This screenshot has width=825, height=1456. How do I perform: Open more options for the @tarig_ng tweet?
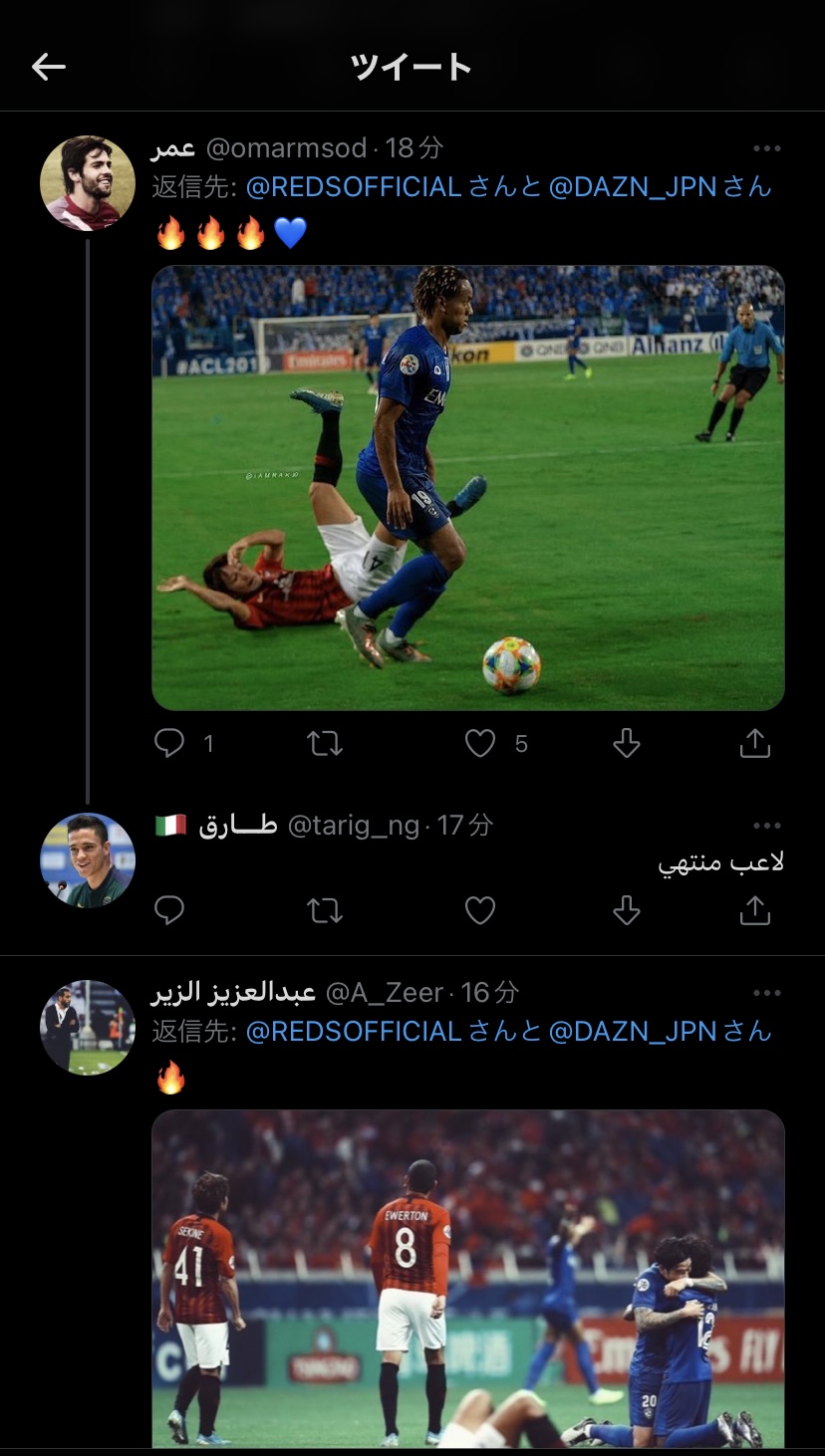coord(766,826)
